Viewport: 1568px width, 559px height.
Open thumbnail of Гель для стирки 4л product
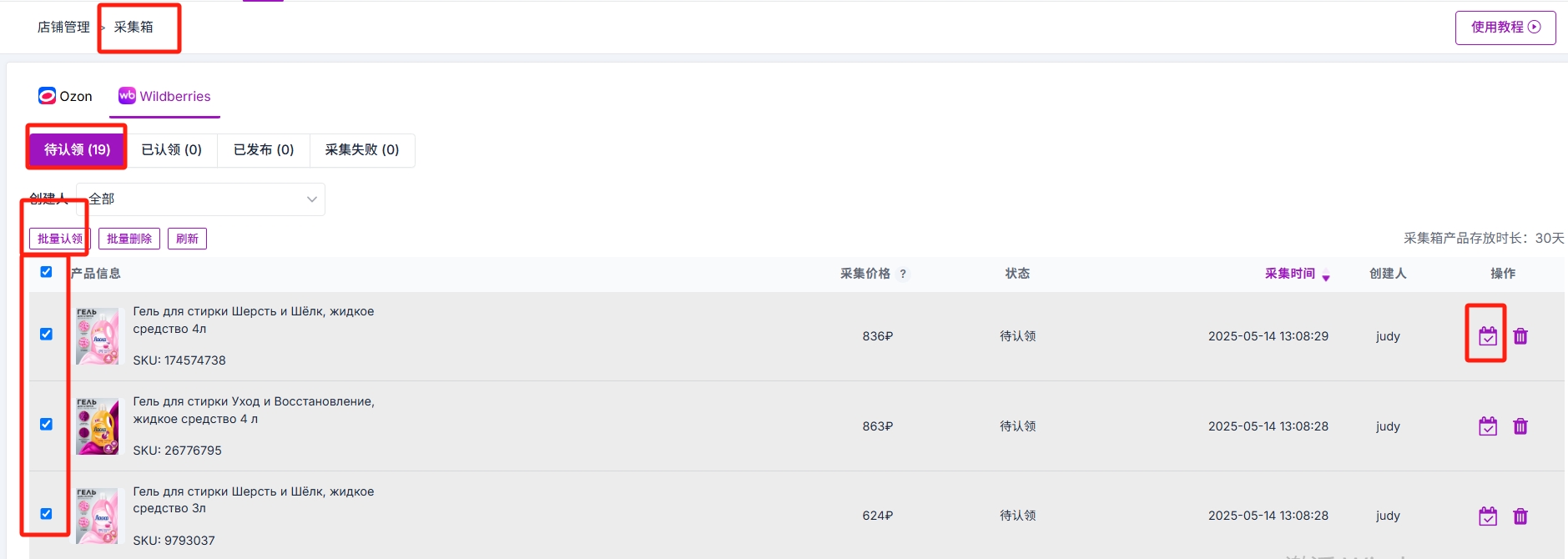point(97,336)
